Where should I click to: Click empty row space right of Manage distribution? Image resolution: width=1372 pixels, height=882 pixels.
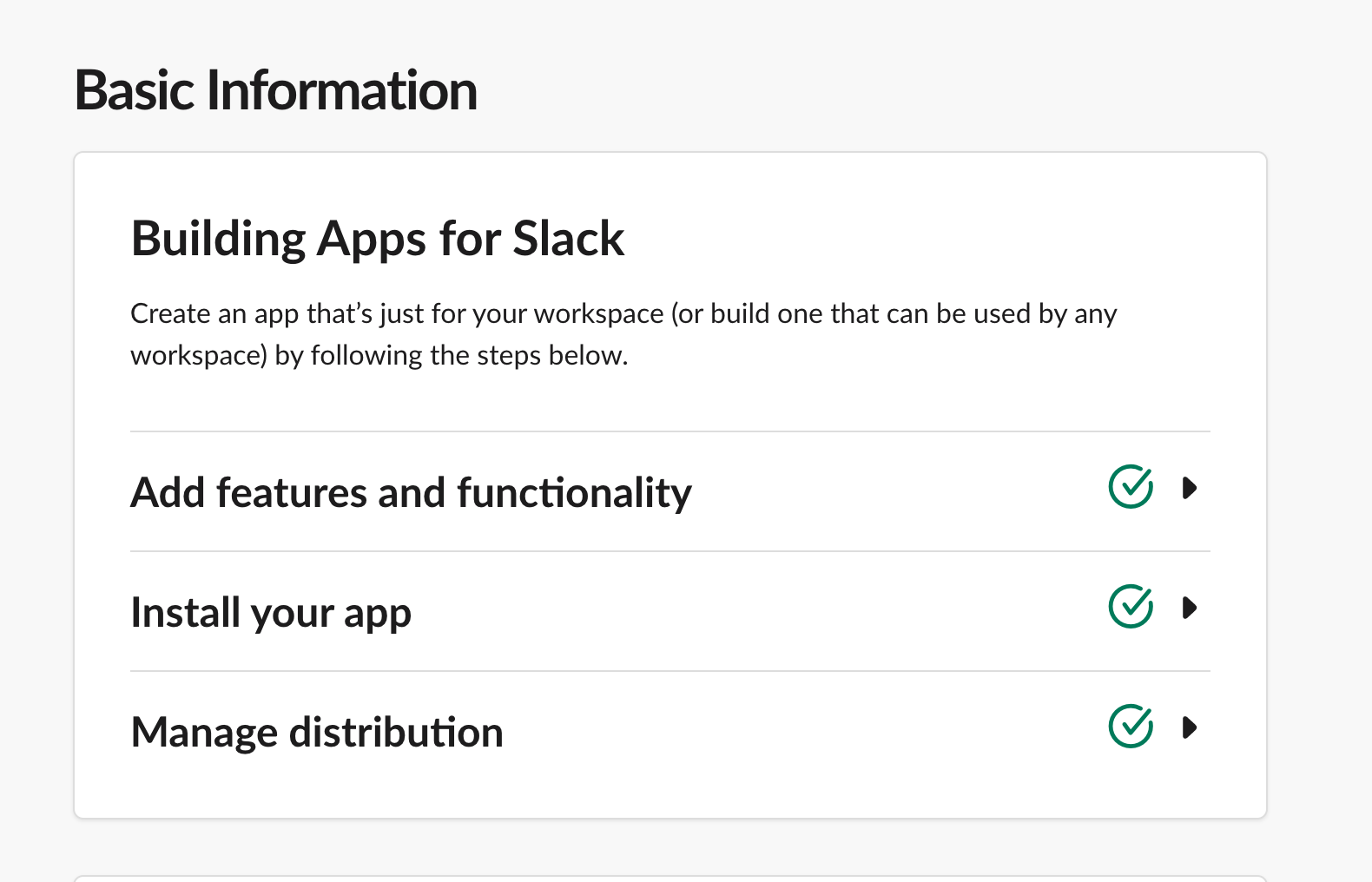tap(799, 732)
